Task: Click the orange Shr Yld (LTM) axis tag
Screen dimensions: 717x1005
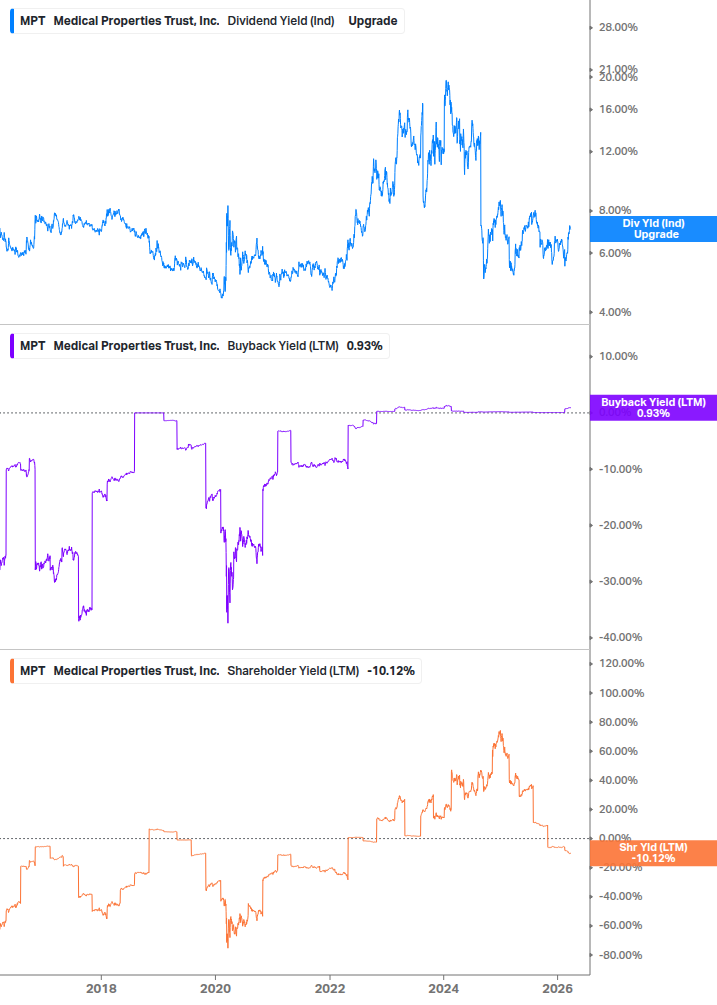Action: [653, 853]
